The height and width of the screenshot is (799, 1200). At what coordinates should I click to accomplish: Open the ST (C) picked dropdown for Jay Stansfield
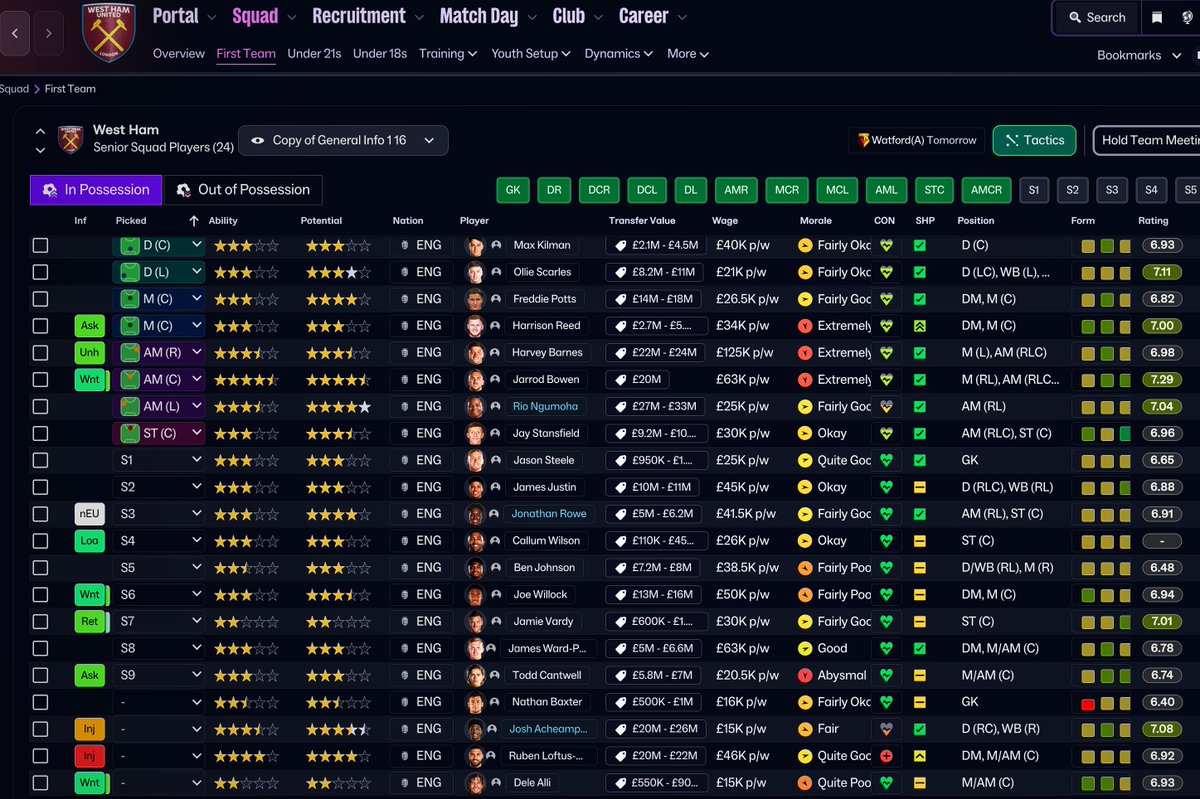[161, 433]
